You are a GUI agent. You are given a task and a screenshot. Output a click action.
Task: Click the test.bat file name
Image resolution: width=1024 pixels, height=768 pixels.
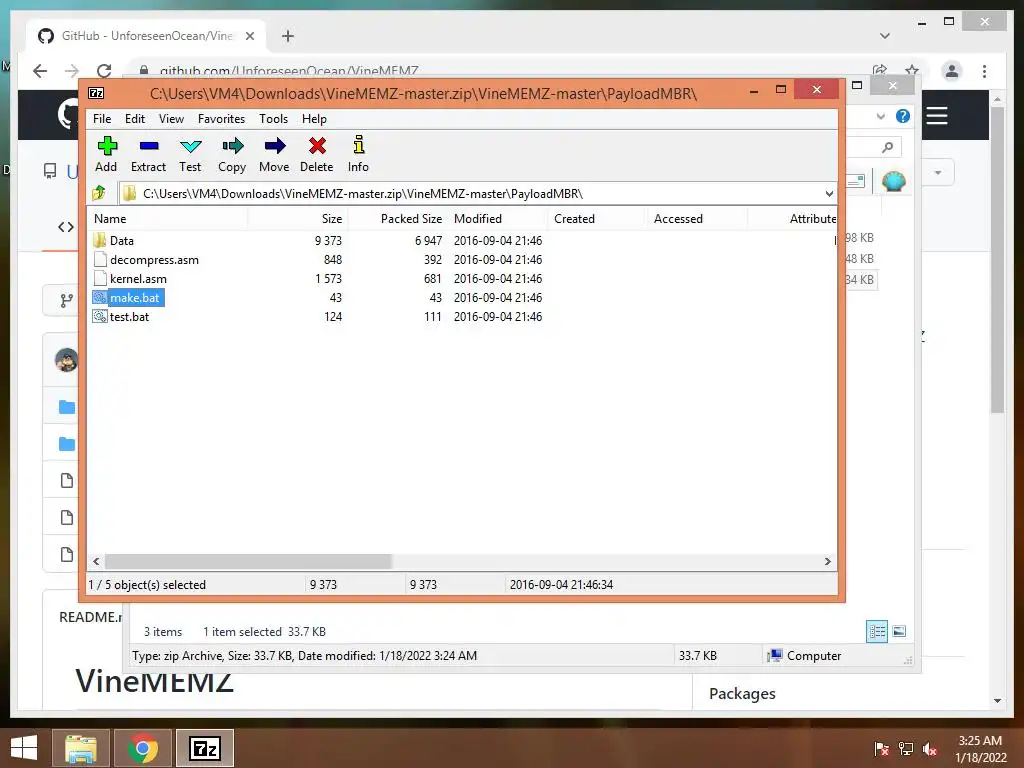click(129, 317)
